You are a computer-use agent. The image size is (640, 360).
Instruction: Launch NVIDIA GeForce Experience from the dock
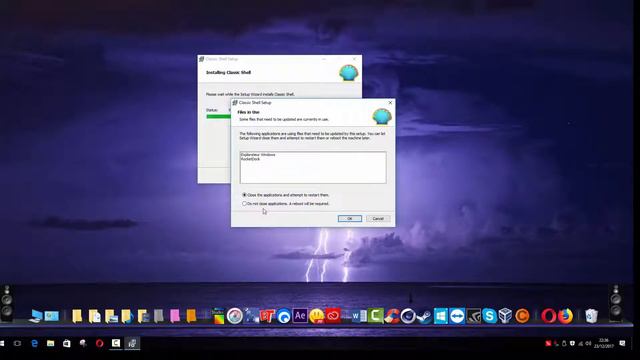coord(473,316)
